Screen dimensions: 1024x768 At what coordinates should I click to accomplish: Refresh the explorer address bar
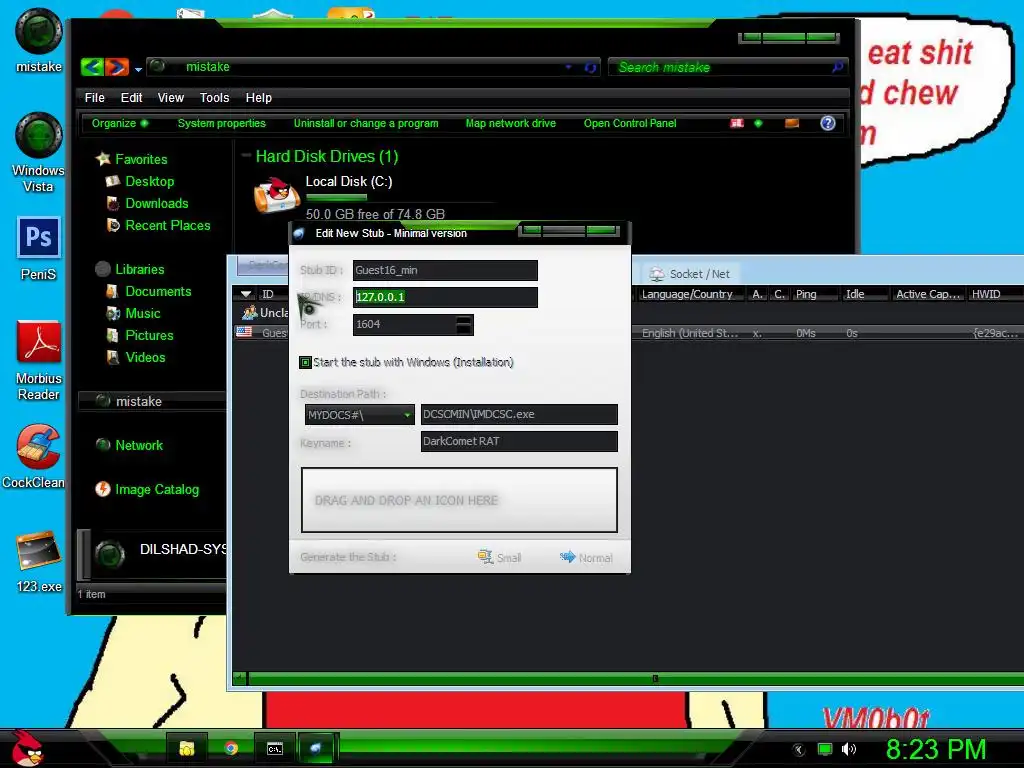[590, 67]
